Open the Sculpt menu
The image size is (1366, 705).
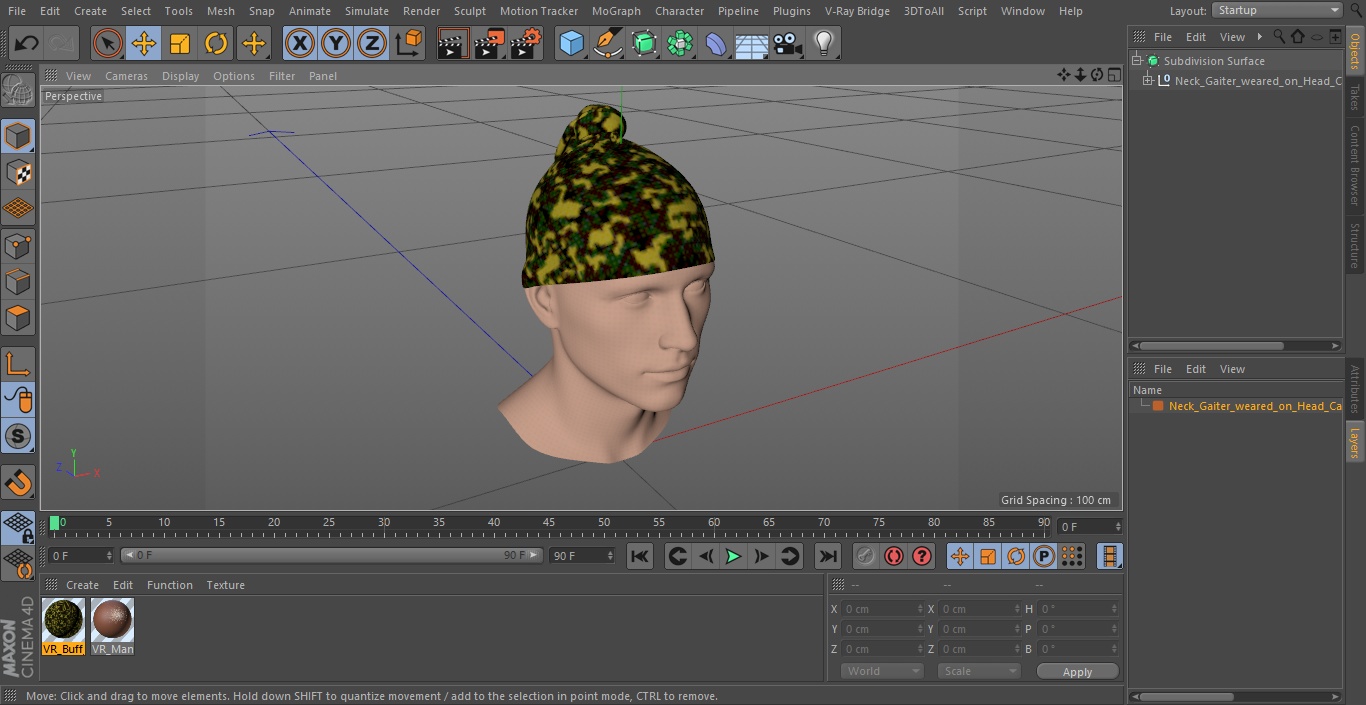[469, 11]
